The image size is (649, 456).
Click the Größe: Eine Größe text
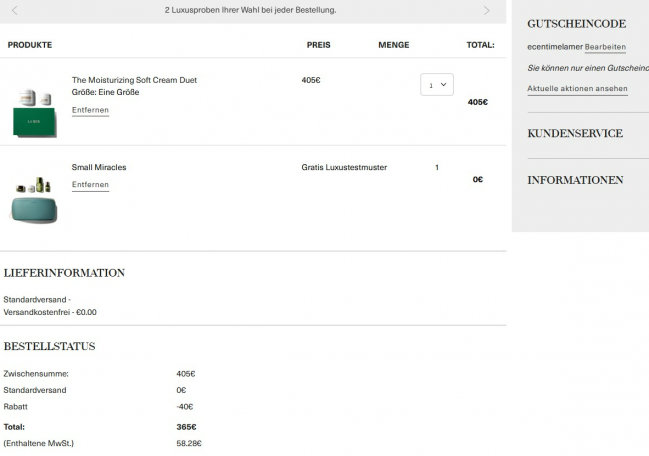(105, 92)
